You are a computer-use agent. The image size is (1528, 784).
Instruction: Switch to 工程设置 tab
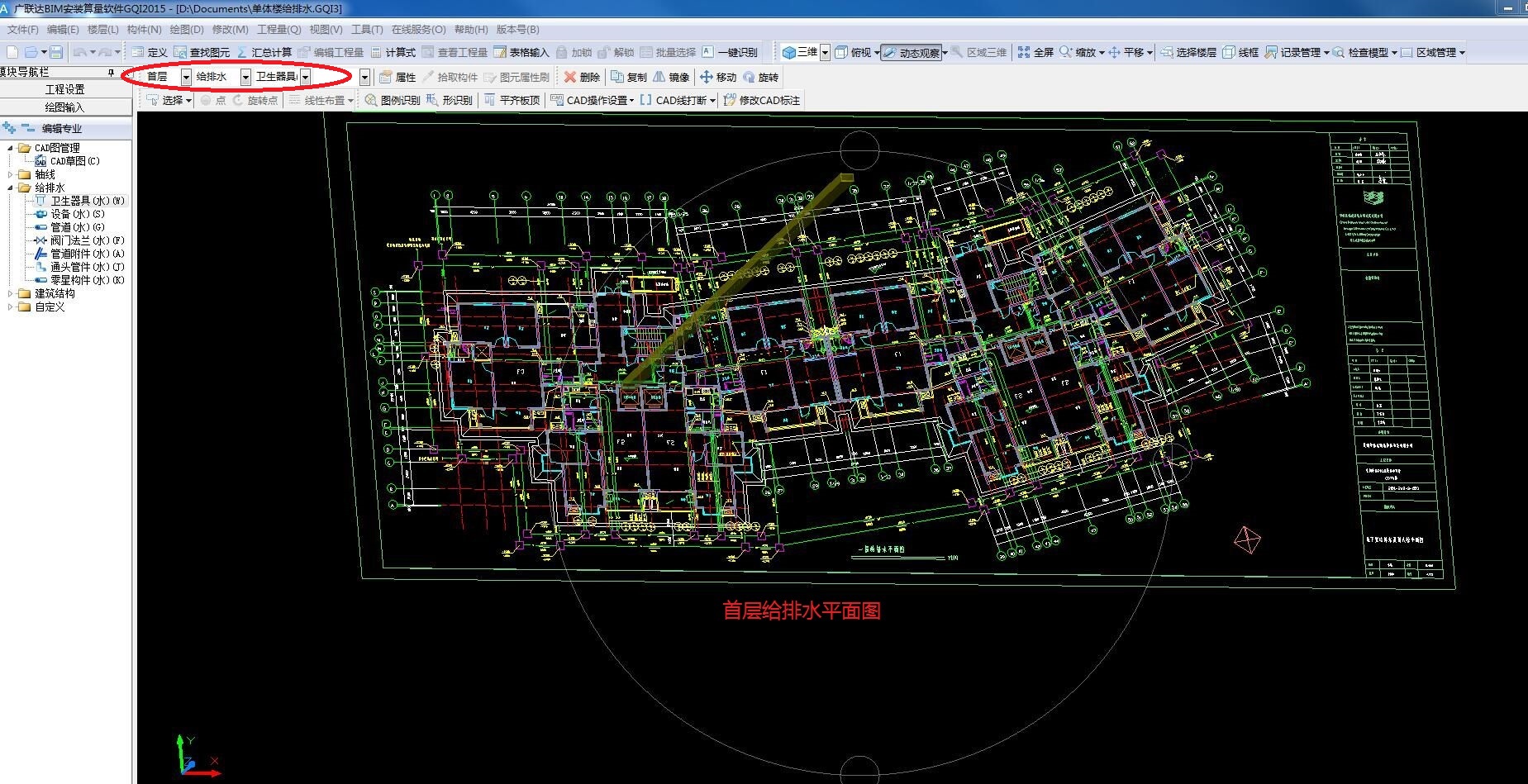tap(65, 89)
